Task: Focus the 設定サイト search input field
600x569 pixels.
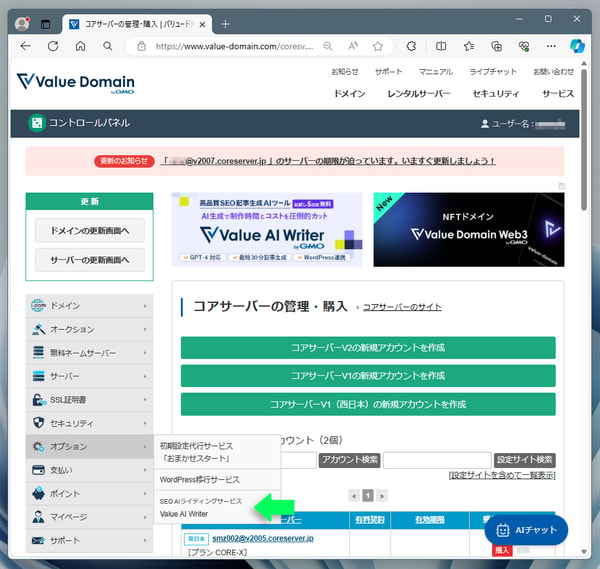Action: click(437, 460)
